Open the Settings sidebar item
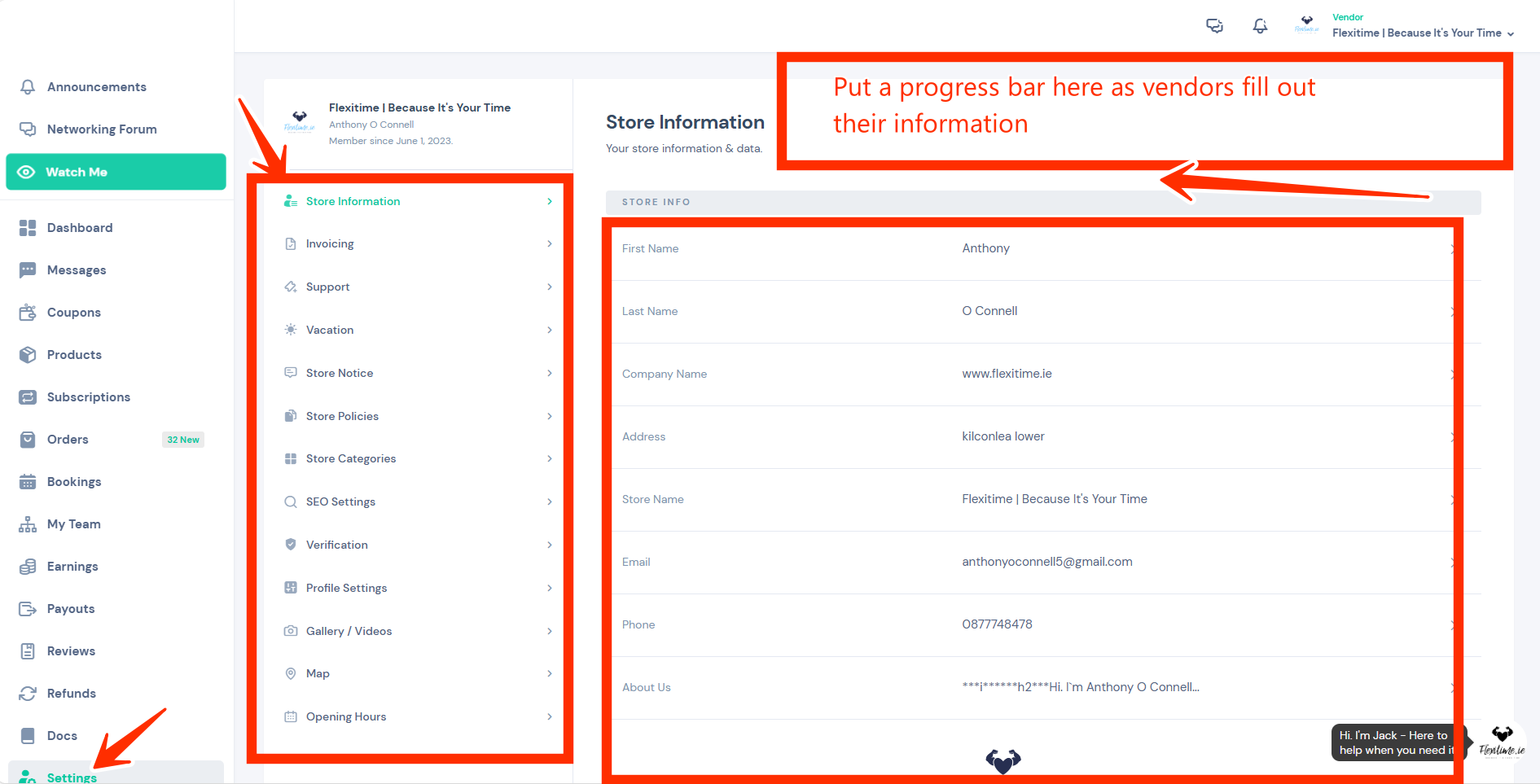This screenshot has width=1540, height=784. 116,773
